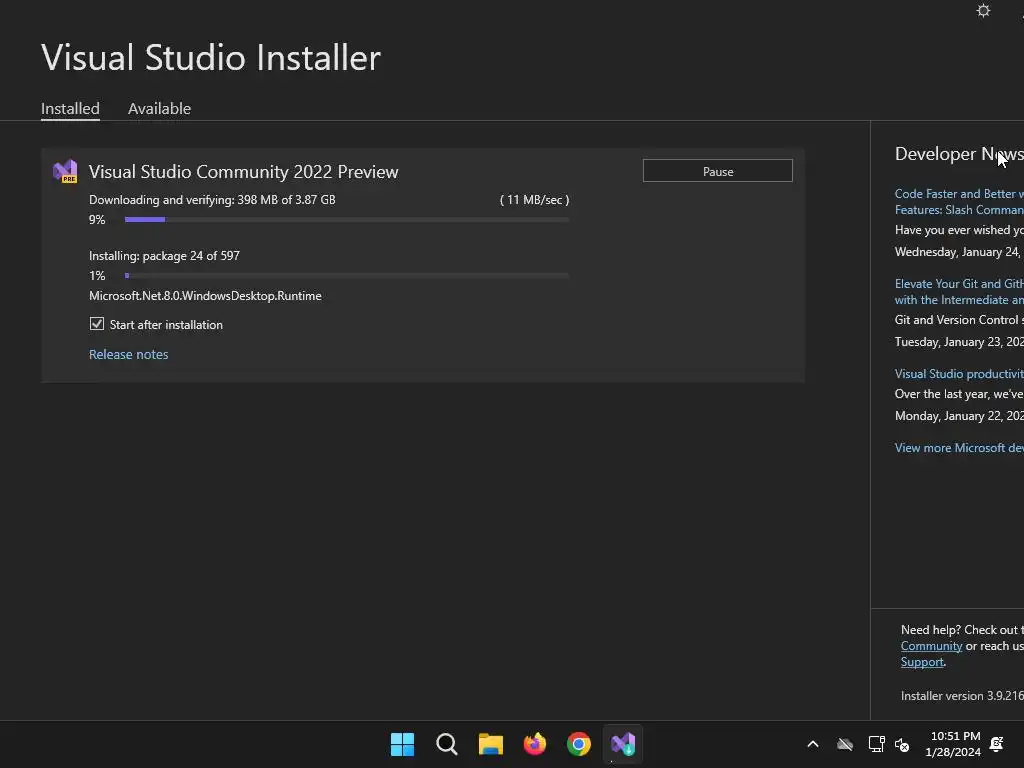Screen dimensions: 1024x768
Task: Open the Elevate Your Git article
Action: pos(959,292)
